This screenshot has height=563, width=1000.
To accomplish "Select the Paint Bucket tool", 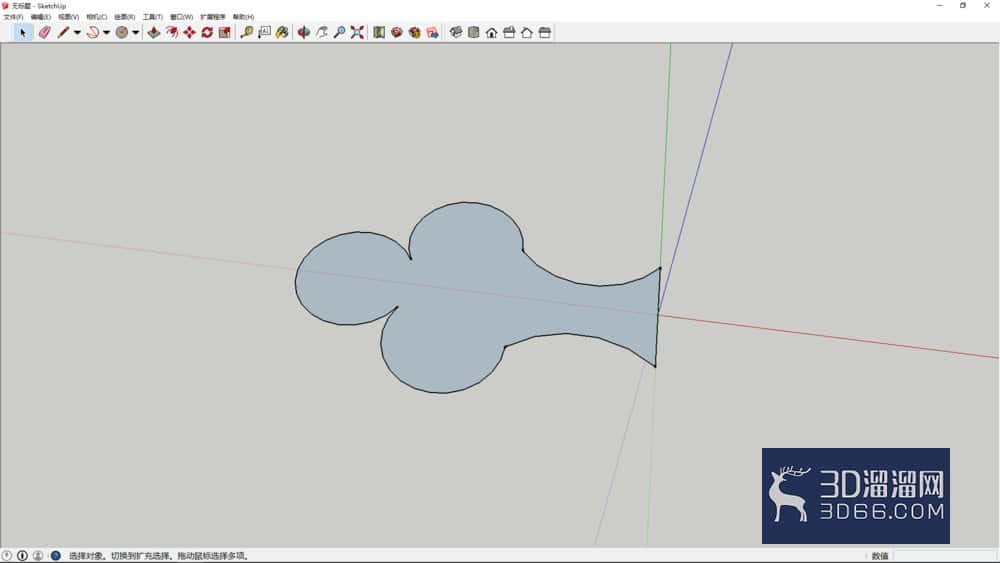I will [x=282, y=33].
